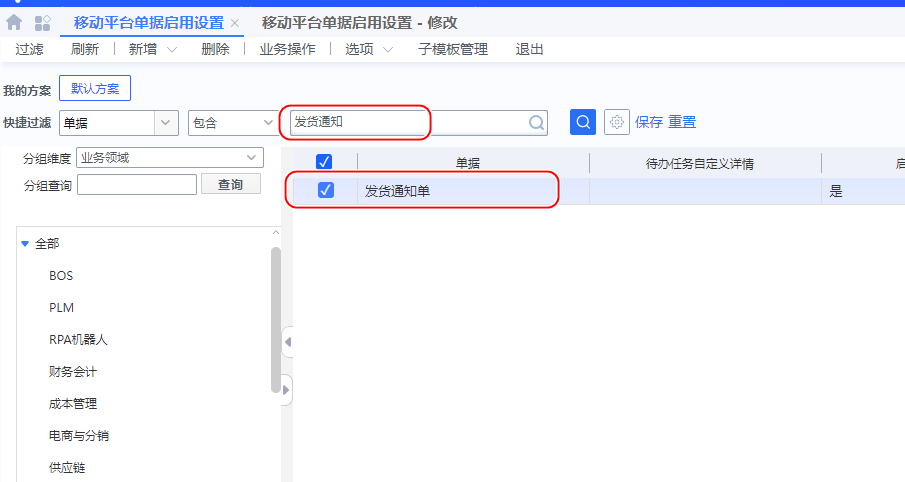Open the 包含 condition dropdown
The image size is (905, 482).
[x=267, y=122]
